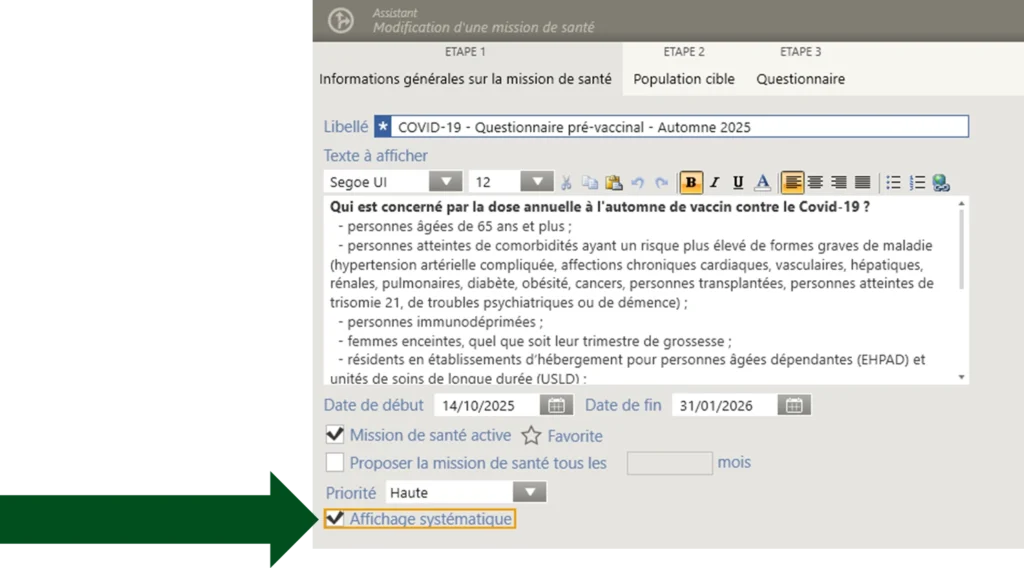Insert a numbered list
Image resolution: width=1024 pixels, height=568 pixels.
[x=917, y=182]
